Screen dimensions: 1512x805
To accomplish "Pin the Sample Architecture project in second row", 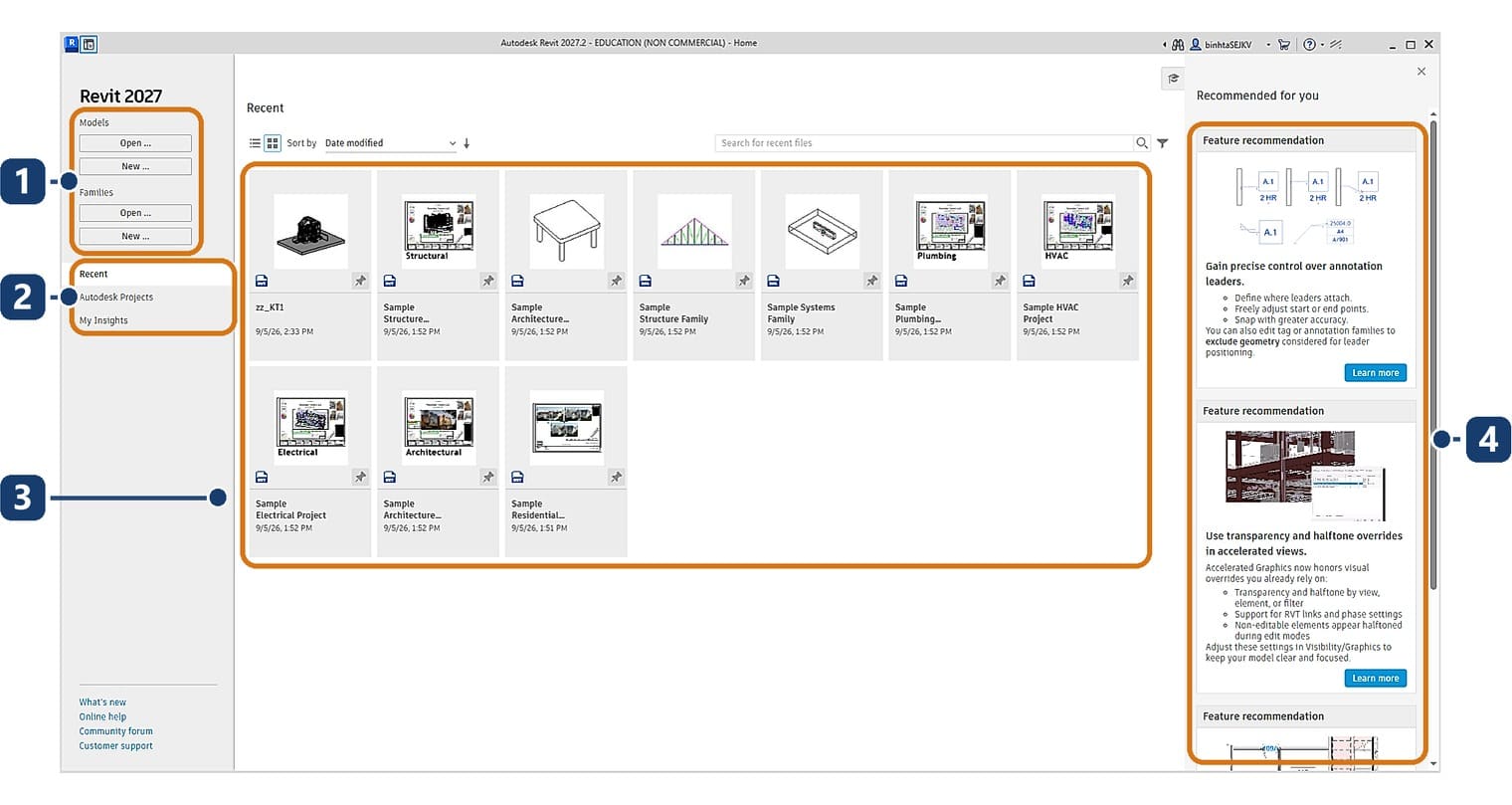I will [x=488, y=478].
